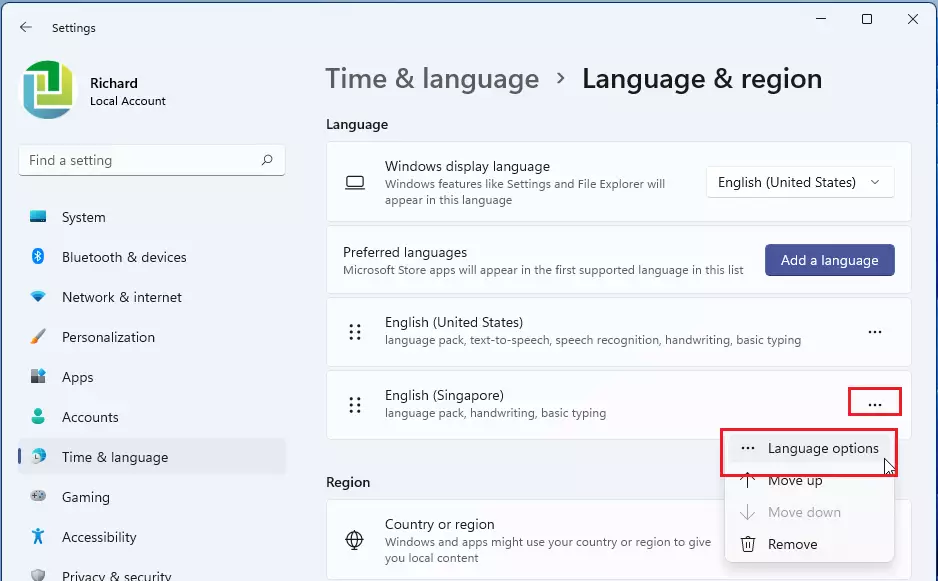Click the back arrow to return
Viewport: 938px width, 581px height.
click(x=24, y=27)
